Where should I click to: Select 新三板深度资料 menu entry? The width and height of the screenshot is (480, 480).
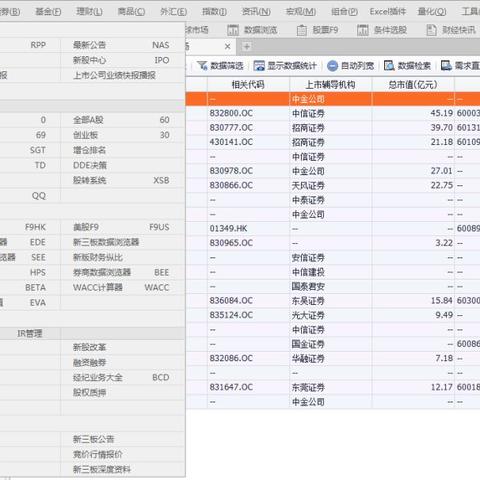[x=123, y=470]
